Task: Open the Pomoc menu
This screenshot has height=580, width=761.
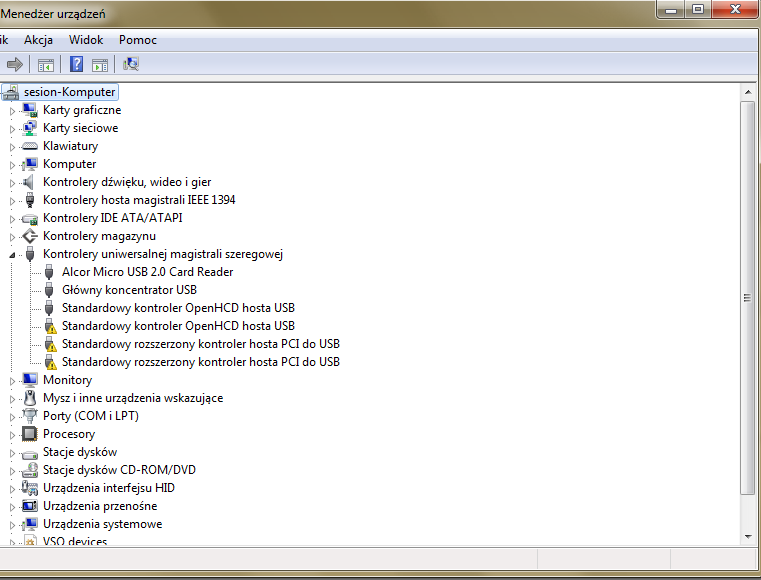Action: point(138,40)
